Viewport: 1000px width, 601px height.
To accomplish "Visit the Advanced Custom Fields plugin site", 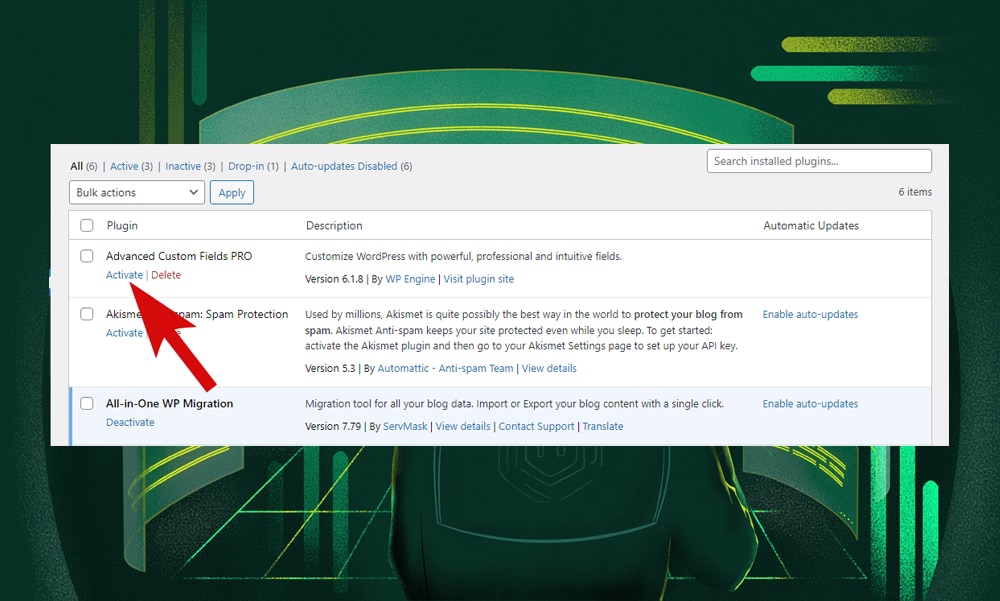I will tap(478, 279).
